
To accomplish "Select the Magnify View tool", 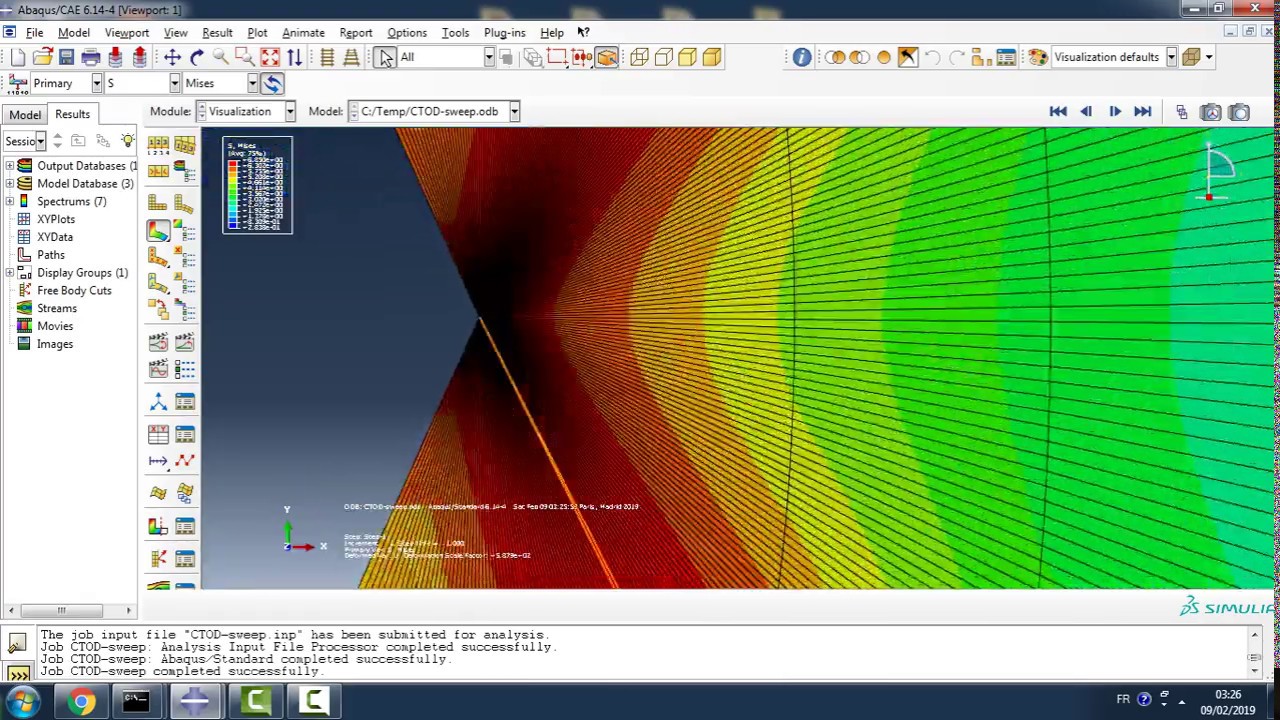I will (x=221, y=57).
